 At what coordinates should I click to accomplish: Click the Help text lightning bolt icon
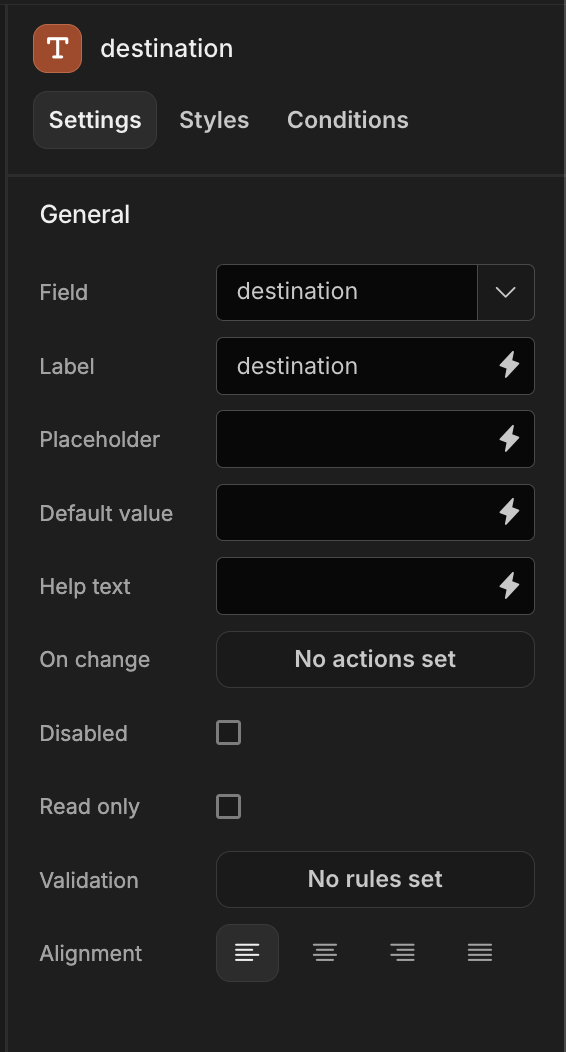click(x=509, y=586)
